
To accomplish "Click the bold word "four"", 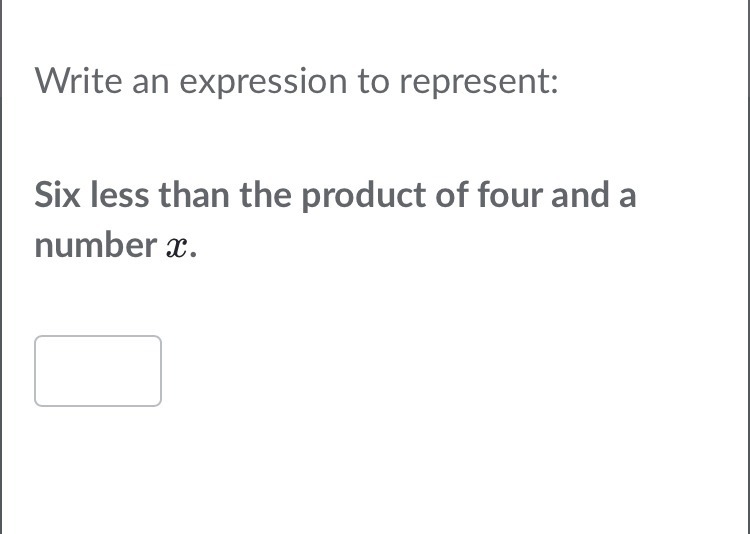I will pyautogui.click(x=509, y=195).
